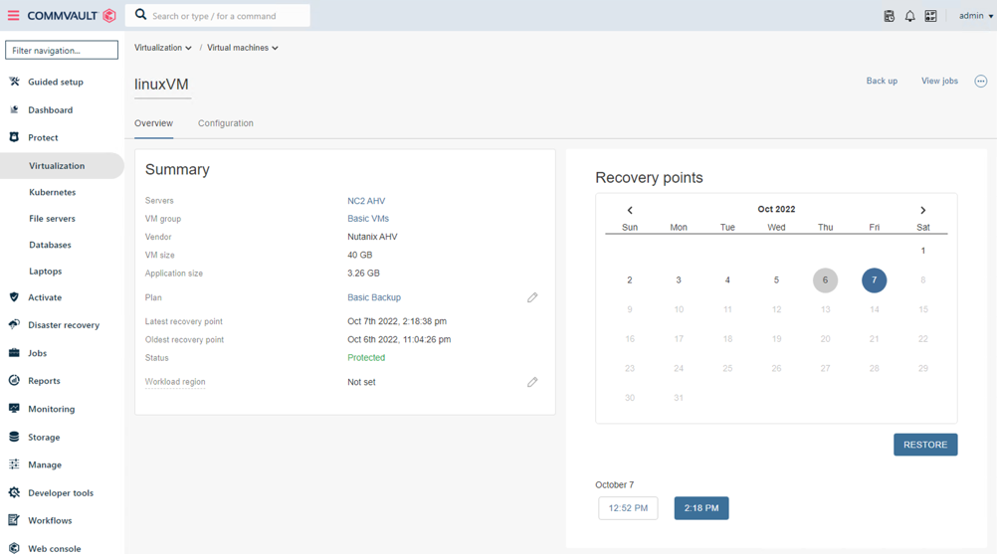Go to the next month in the calendar
Screen dimensions: 1002x559
[x=923, y=210]
